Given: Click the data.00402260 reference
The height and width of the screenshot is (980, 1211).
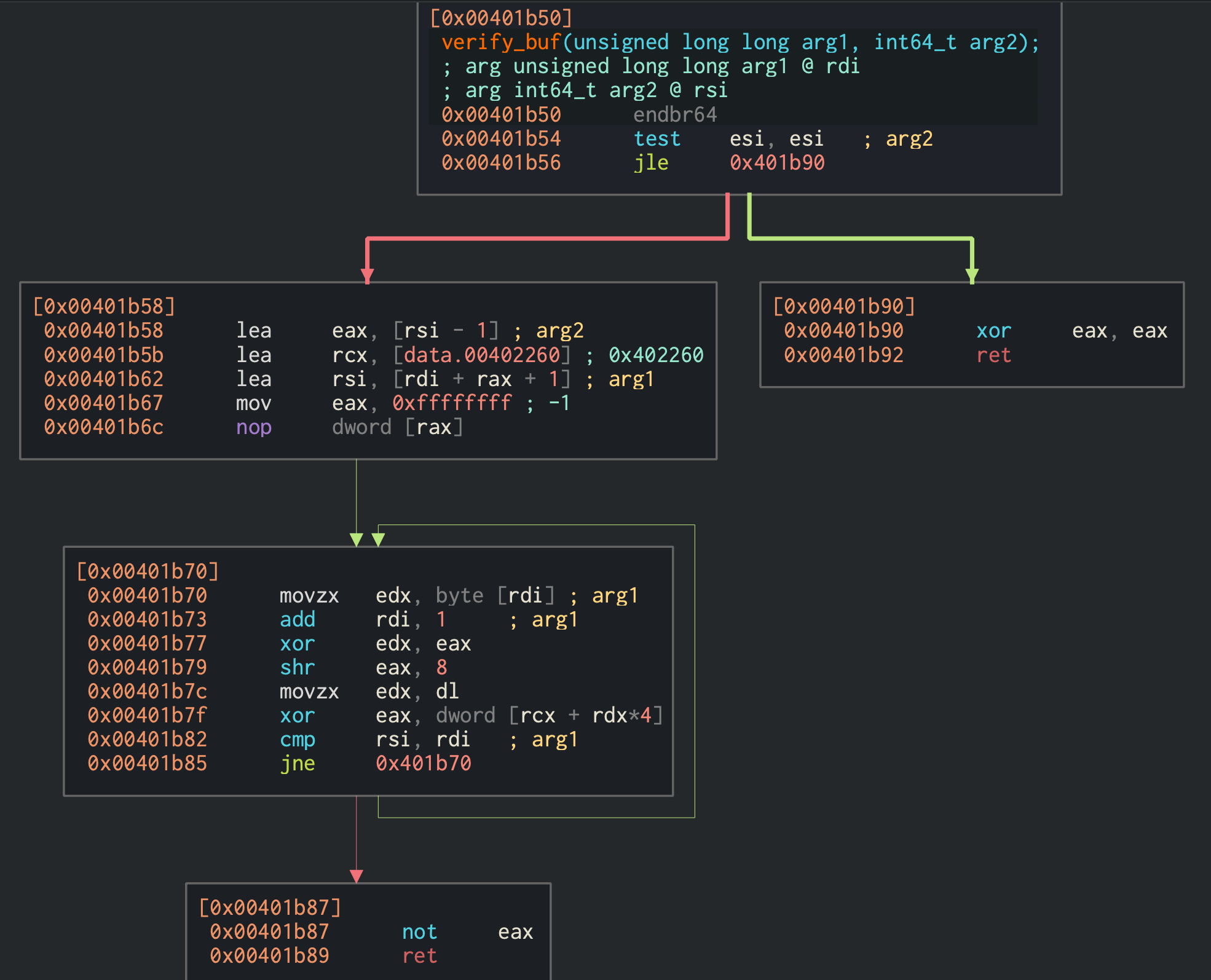Looking at the screenshot, I should [x=481, y=355].
